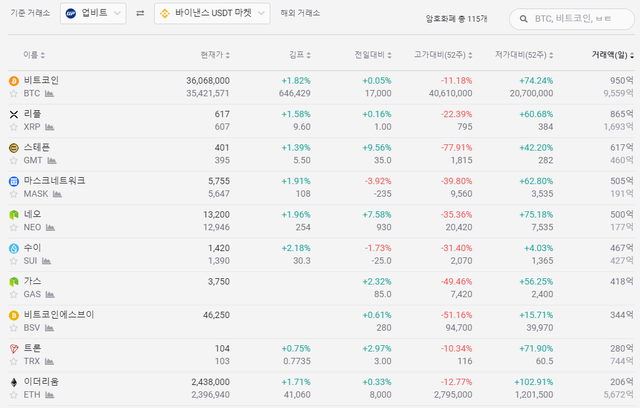
Task: Open the 리플 coin name link
Action: point(32,114)
